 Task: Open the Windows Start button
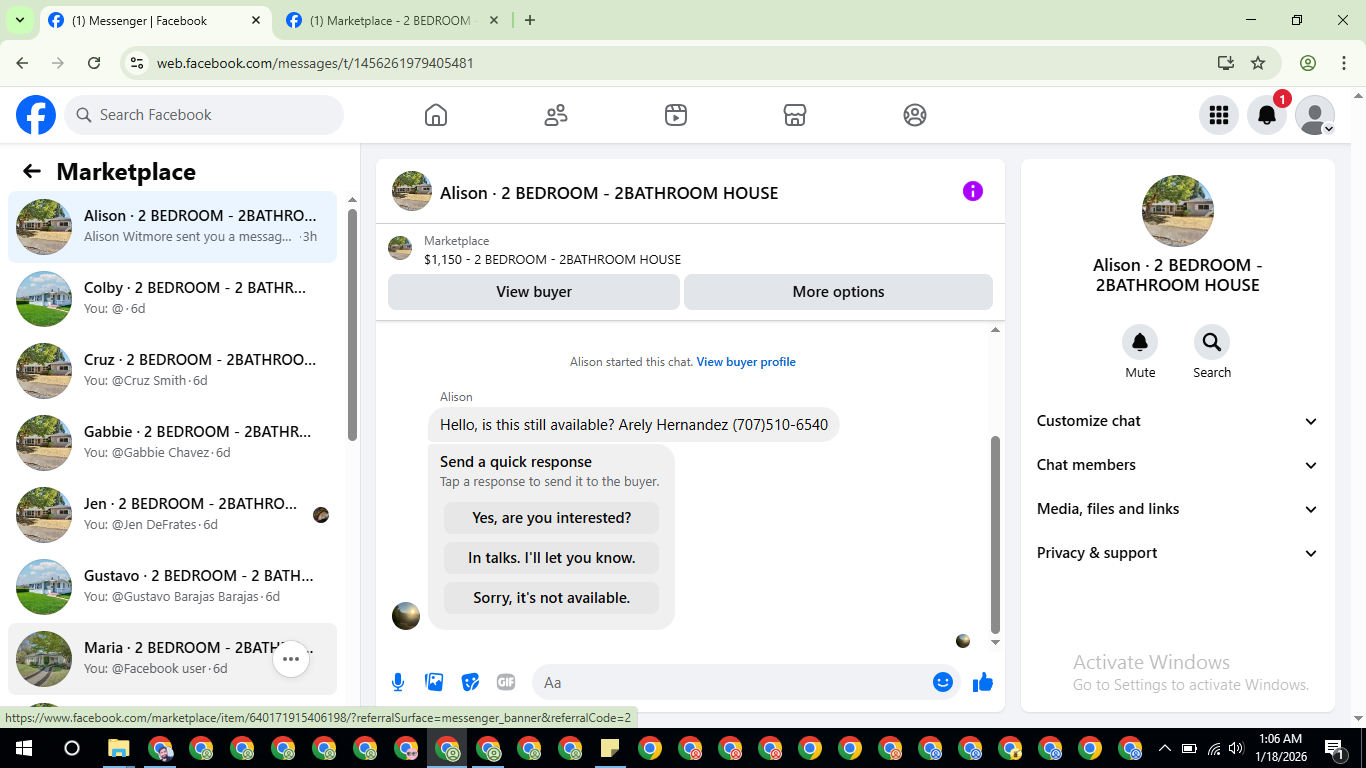(22, 748)
